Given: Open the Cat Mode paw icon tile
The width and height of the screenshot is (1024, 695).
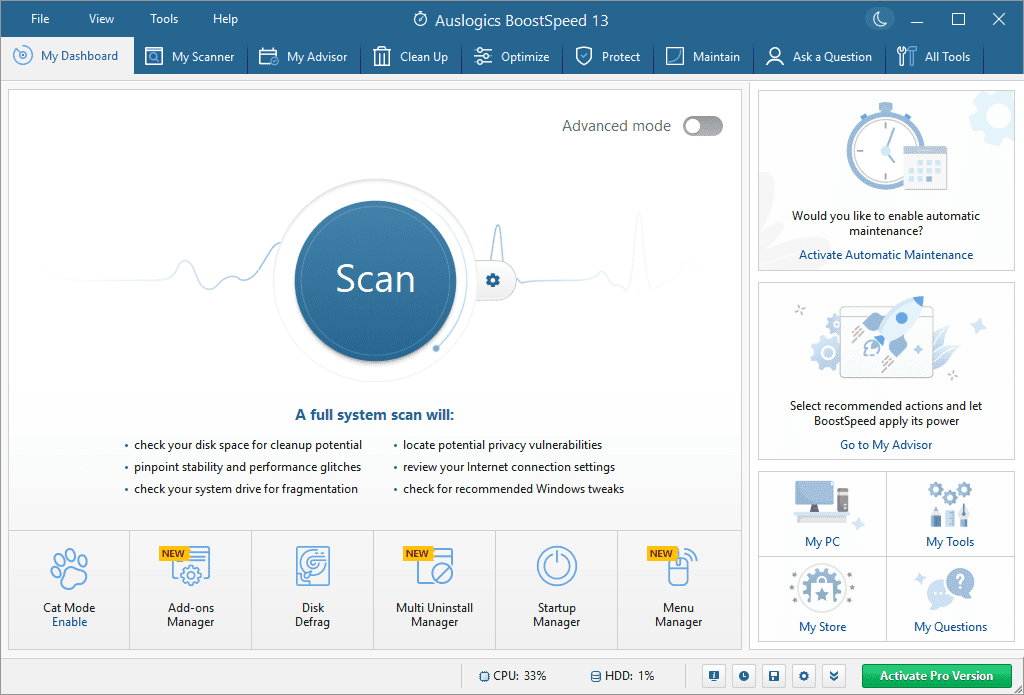Looking at the screenshot, I should pos(69,589).
